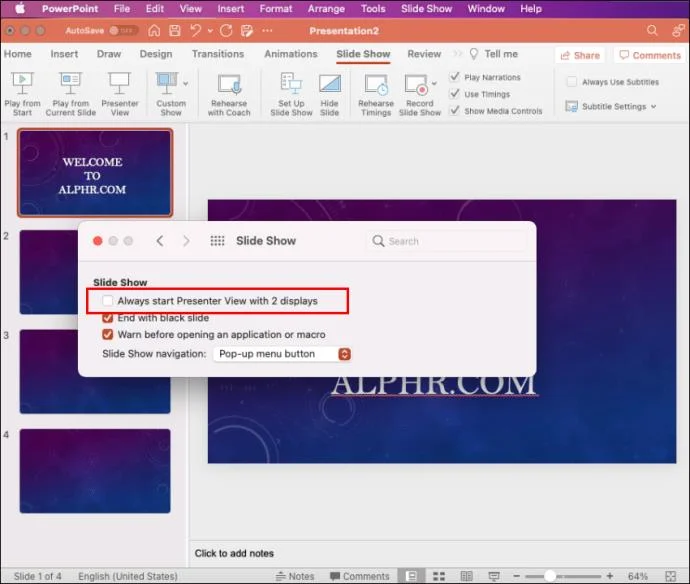690x584 pixels.
Task: Toggle Show Media Controls checkbox
Action: click(455, 110)
